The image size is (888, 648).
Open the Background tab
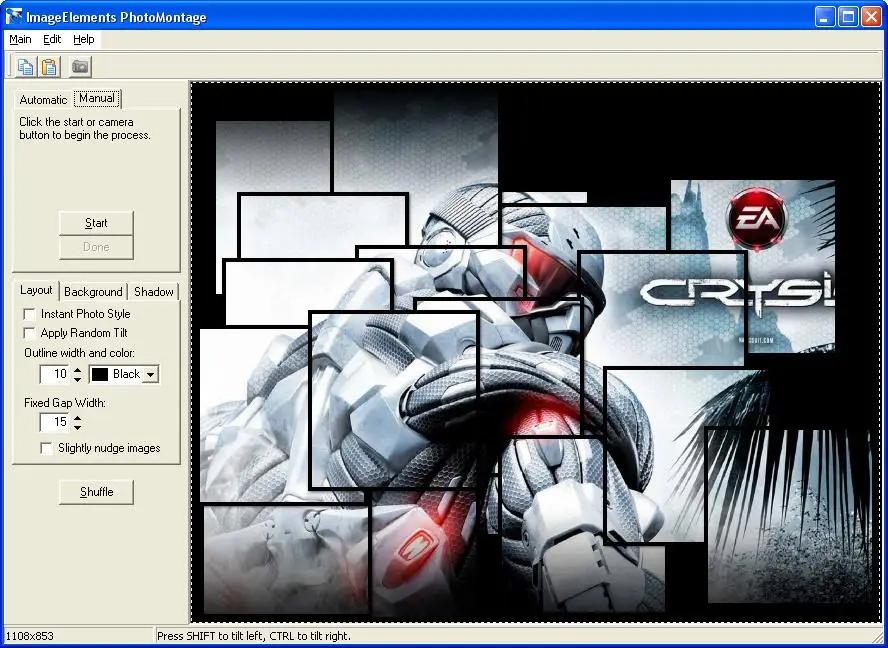click(93, 292)
